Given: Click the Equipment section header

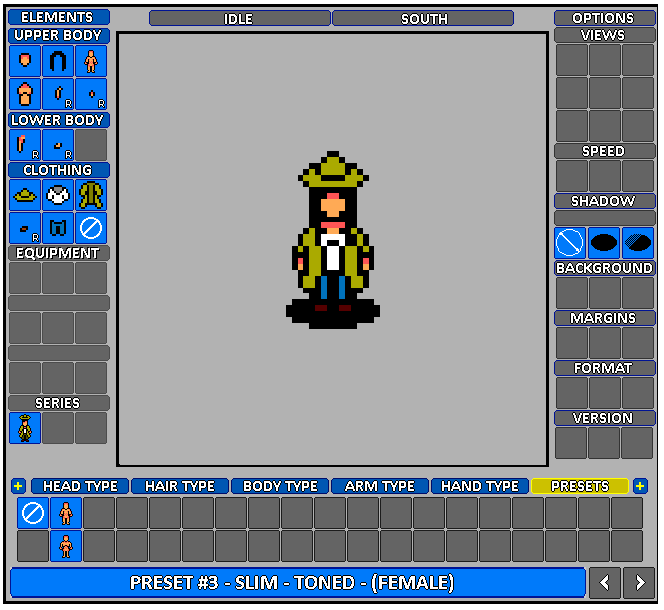Looking at the screenshot, I should tap(59, 253).
